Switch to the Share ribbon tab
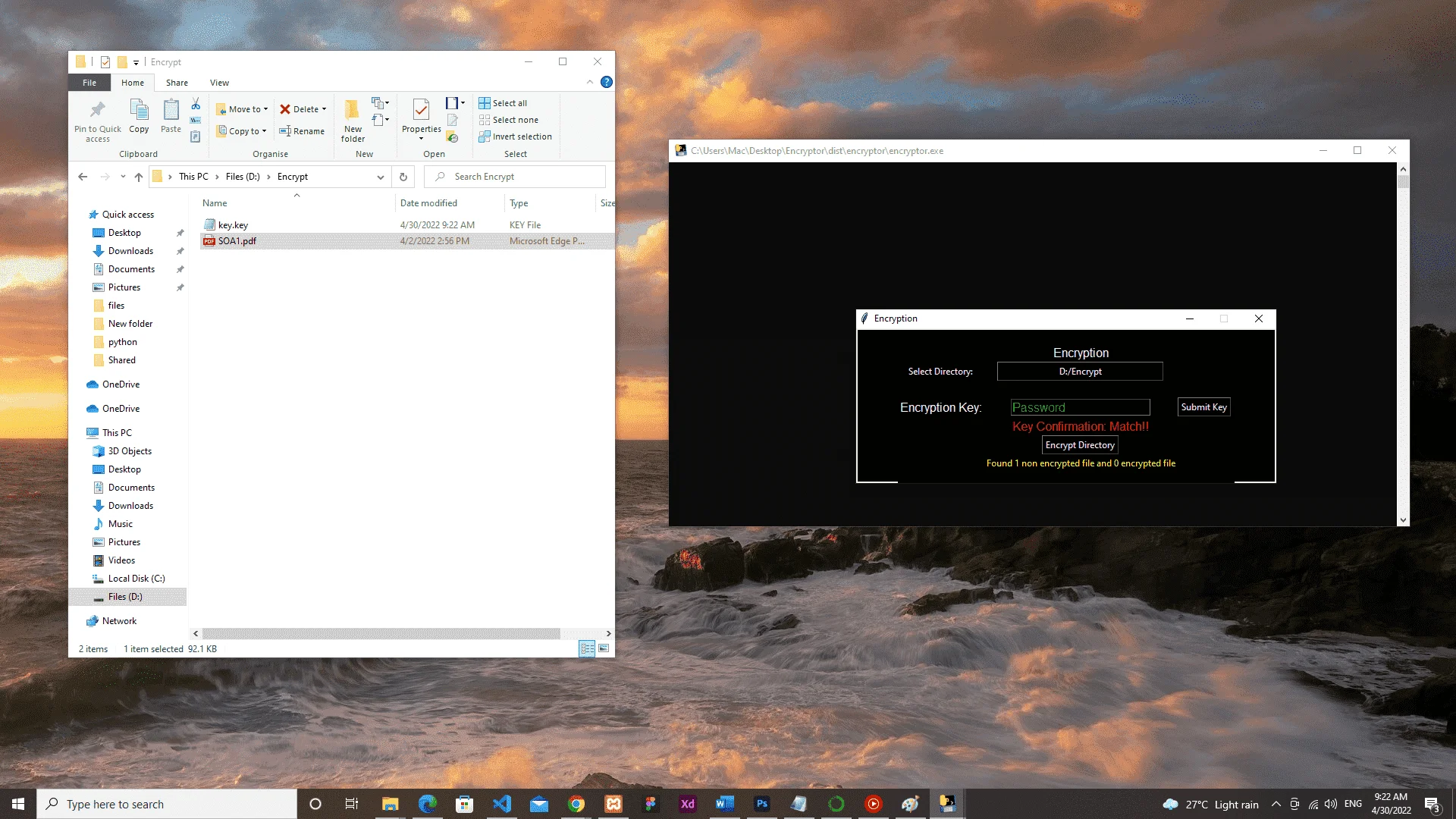This screenshot has width=1456, height=819. [x=177, y=83]
